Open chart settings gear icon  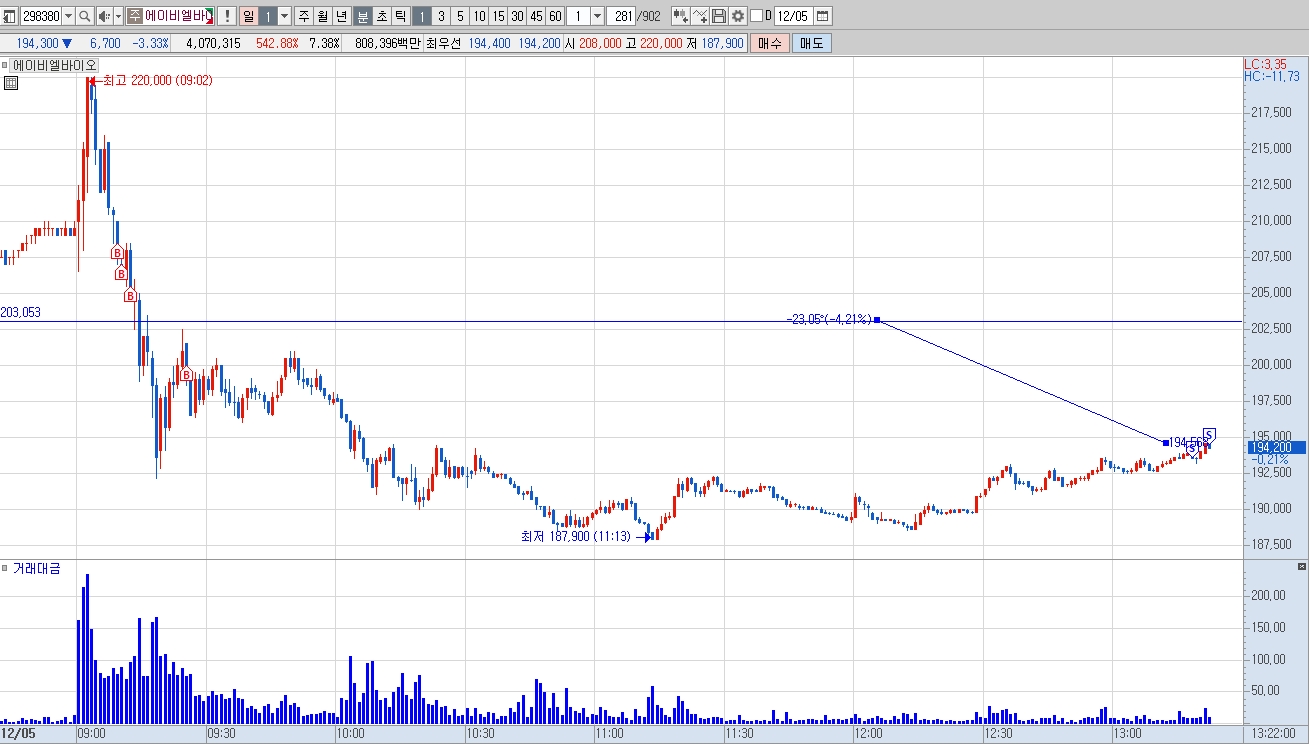click(738, 16)
